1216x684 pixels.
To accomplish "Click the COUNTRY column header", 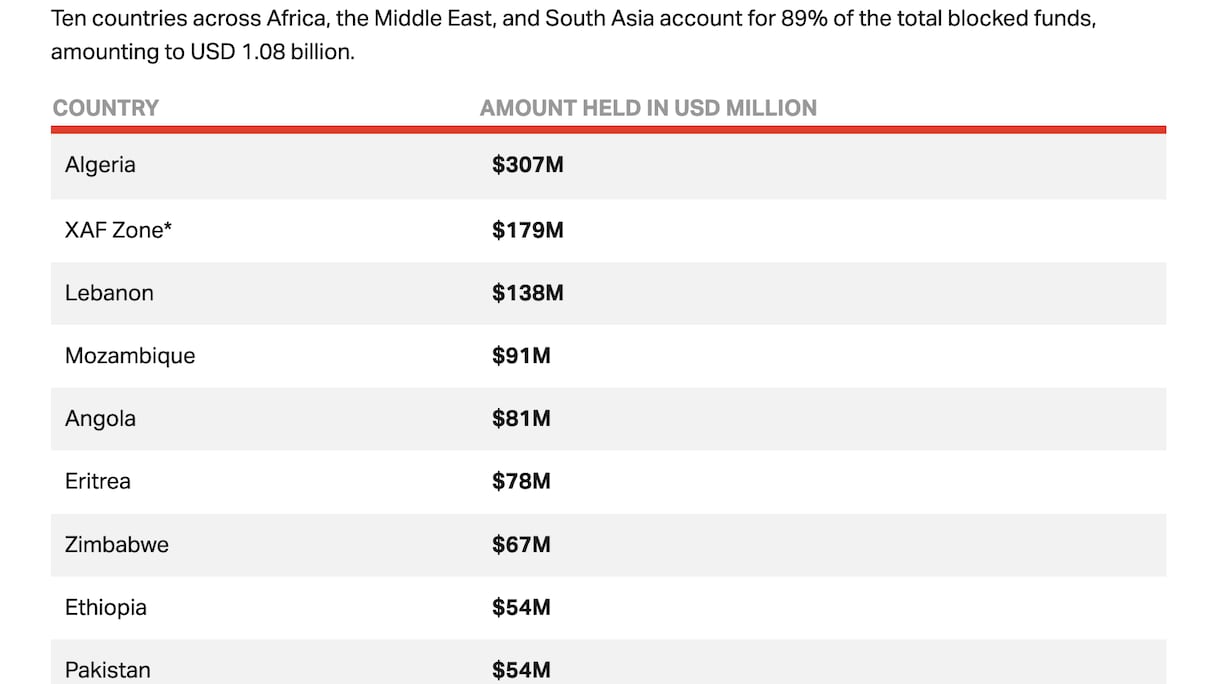I will click(106, 108).
